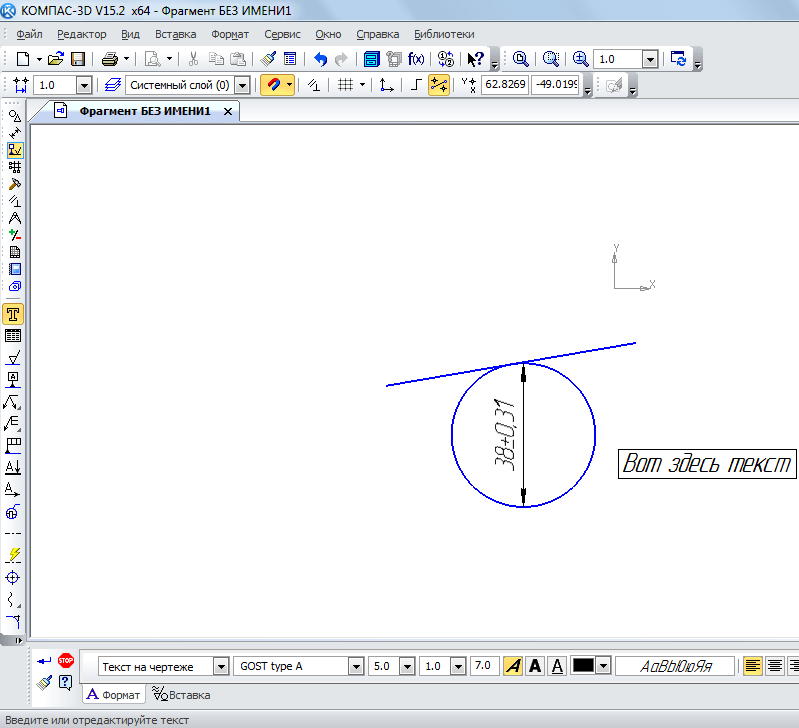
Task: Toggle italic text formatting
Action: click(x=512, y=666)
